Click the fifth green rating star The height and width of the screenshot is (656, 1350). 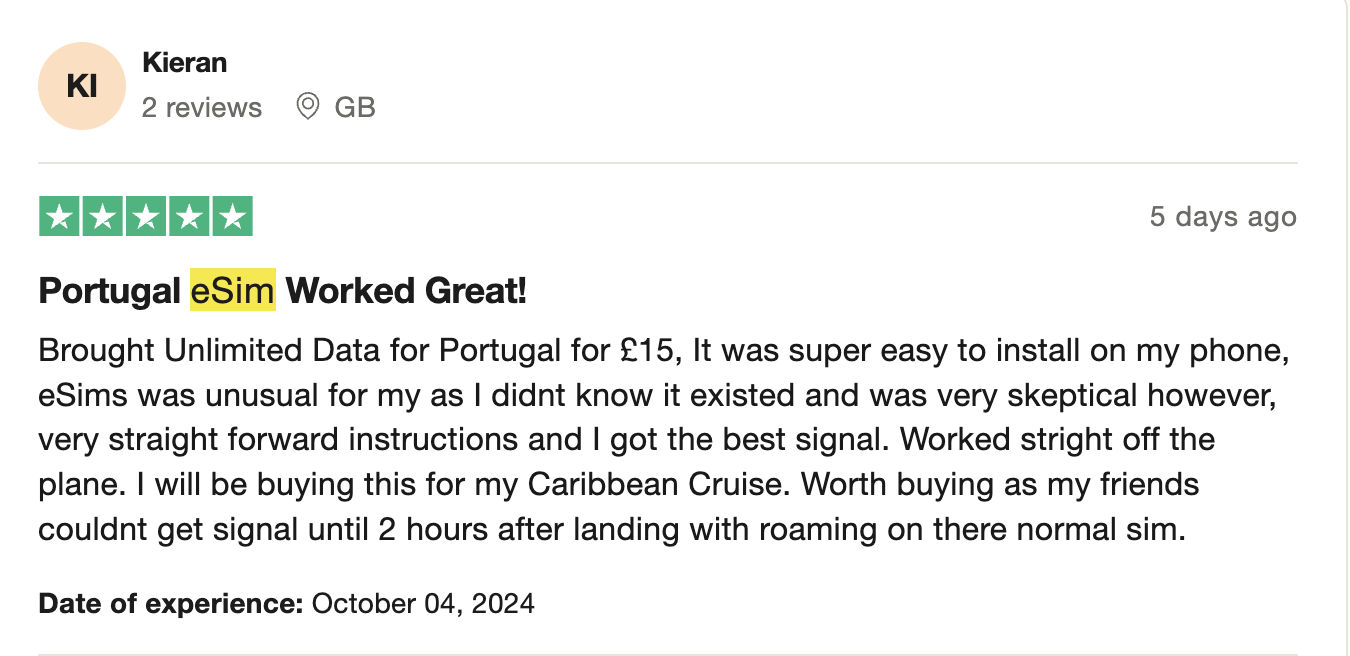232,217
